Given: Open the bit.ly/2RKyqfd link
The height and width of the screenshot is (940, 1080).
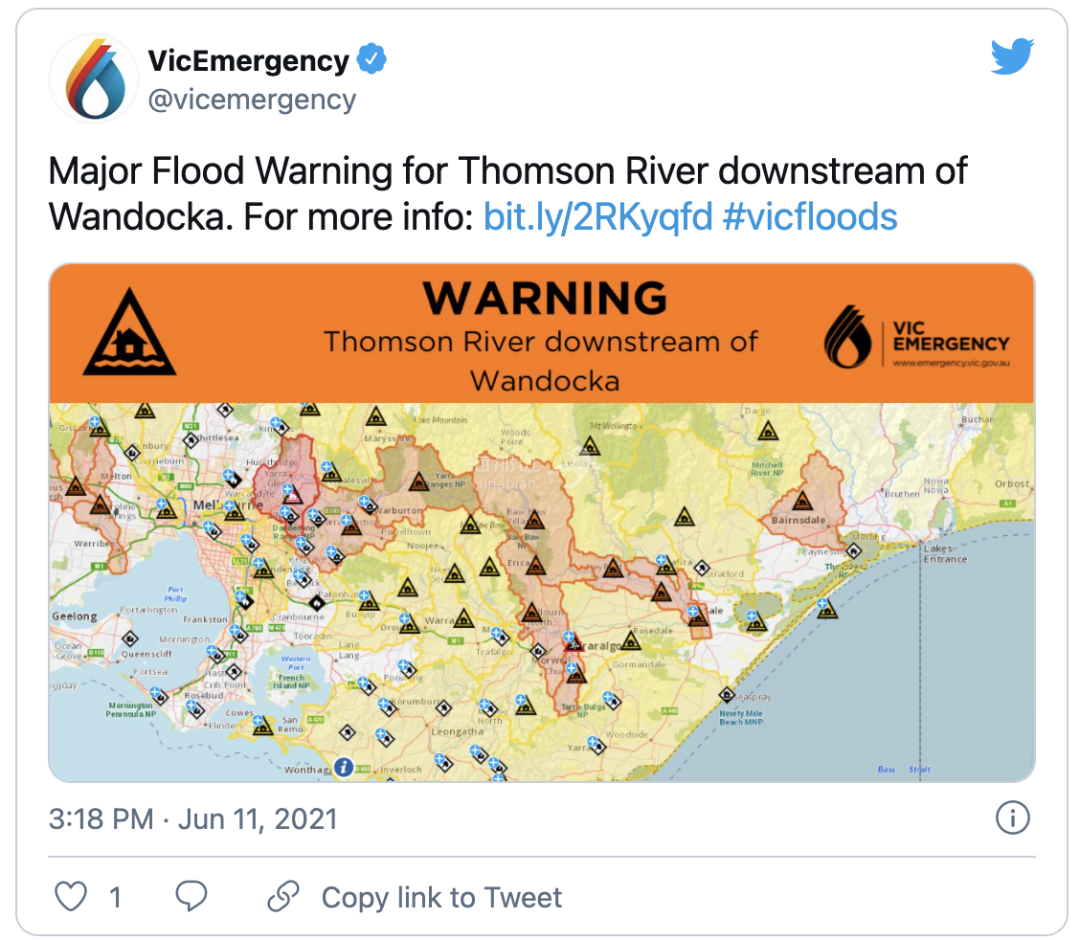Looking at the screenshot, I should coord(598,217).
